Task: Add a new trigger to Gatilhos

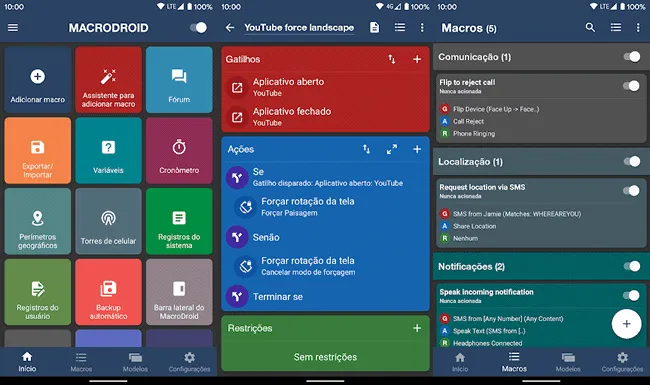Action: 417,59
